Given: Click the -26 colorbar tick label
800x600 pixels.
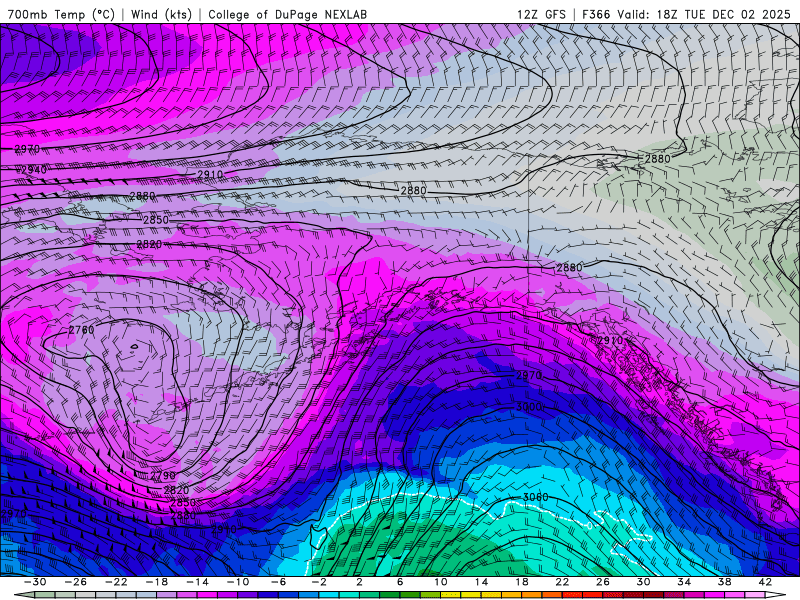Looking at the screenshot, I should tap(76, 582).
